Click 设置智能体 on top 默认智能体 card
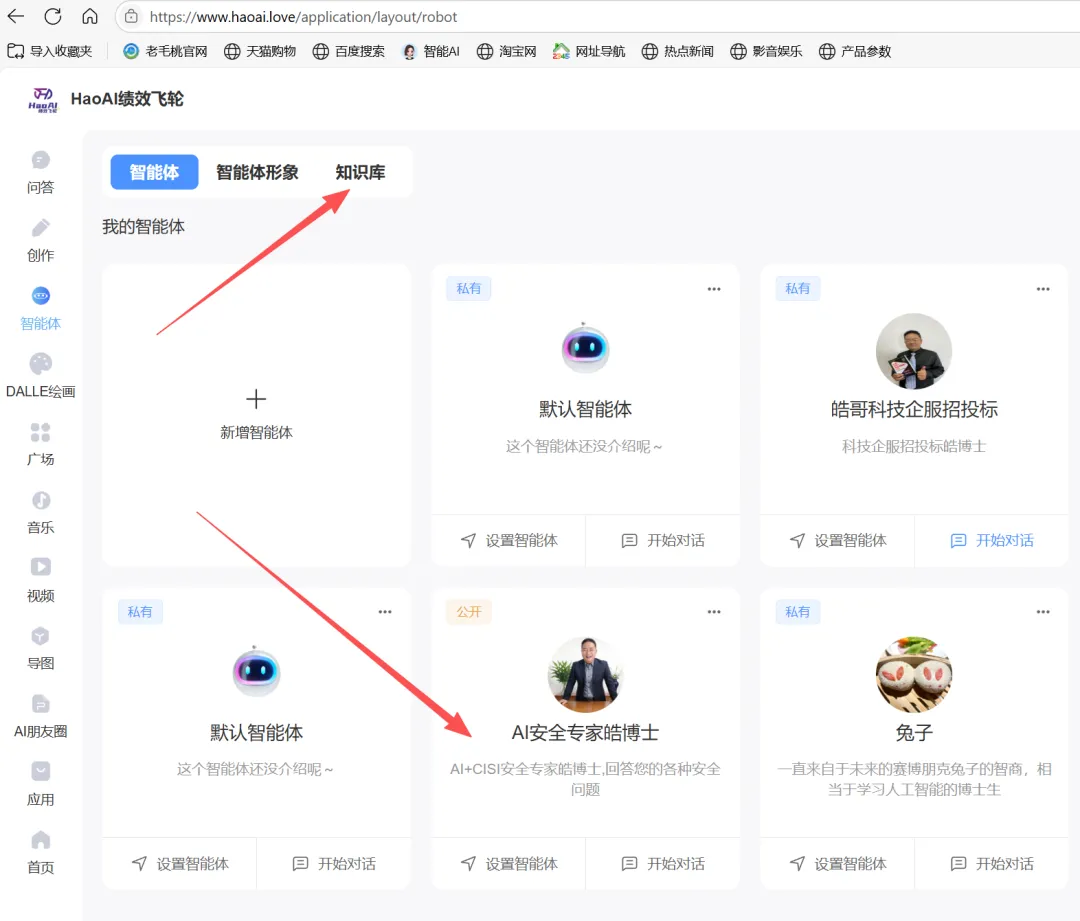 [509, 541]
